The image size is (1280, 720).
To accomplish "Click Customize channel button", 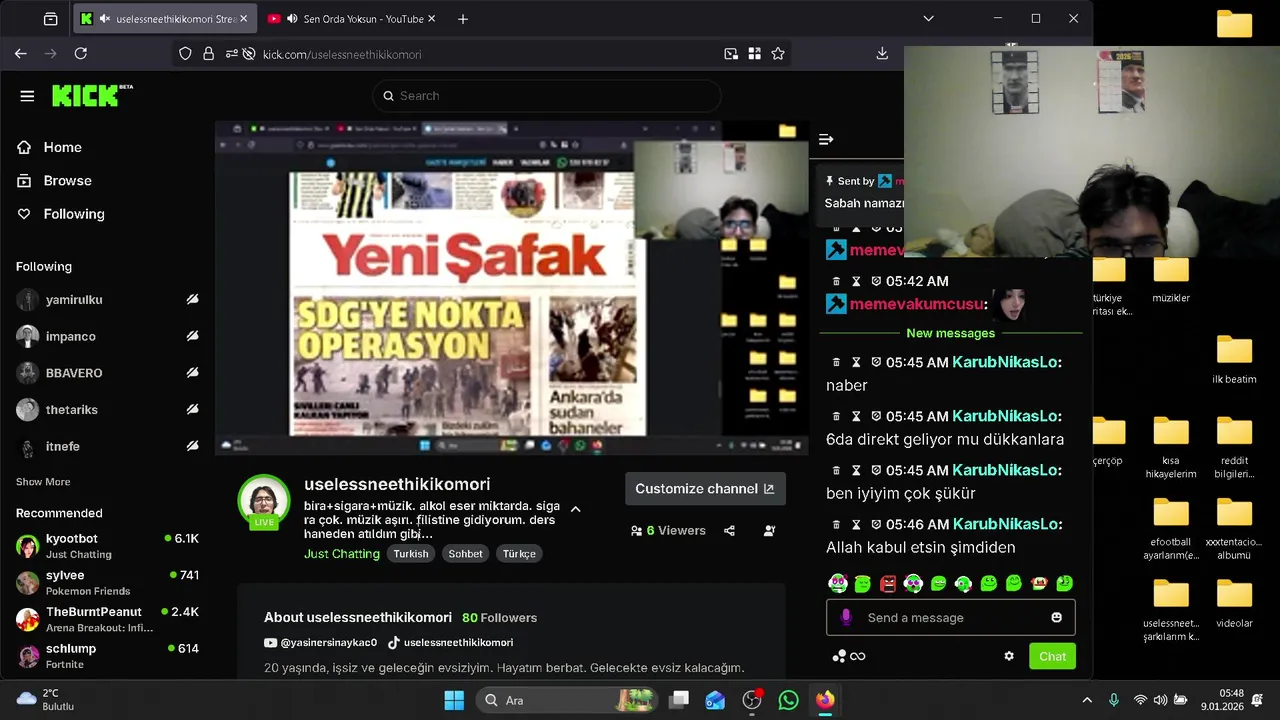I will click(x=705, y=489).
